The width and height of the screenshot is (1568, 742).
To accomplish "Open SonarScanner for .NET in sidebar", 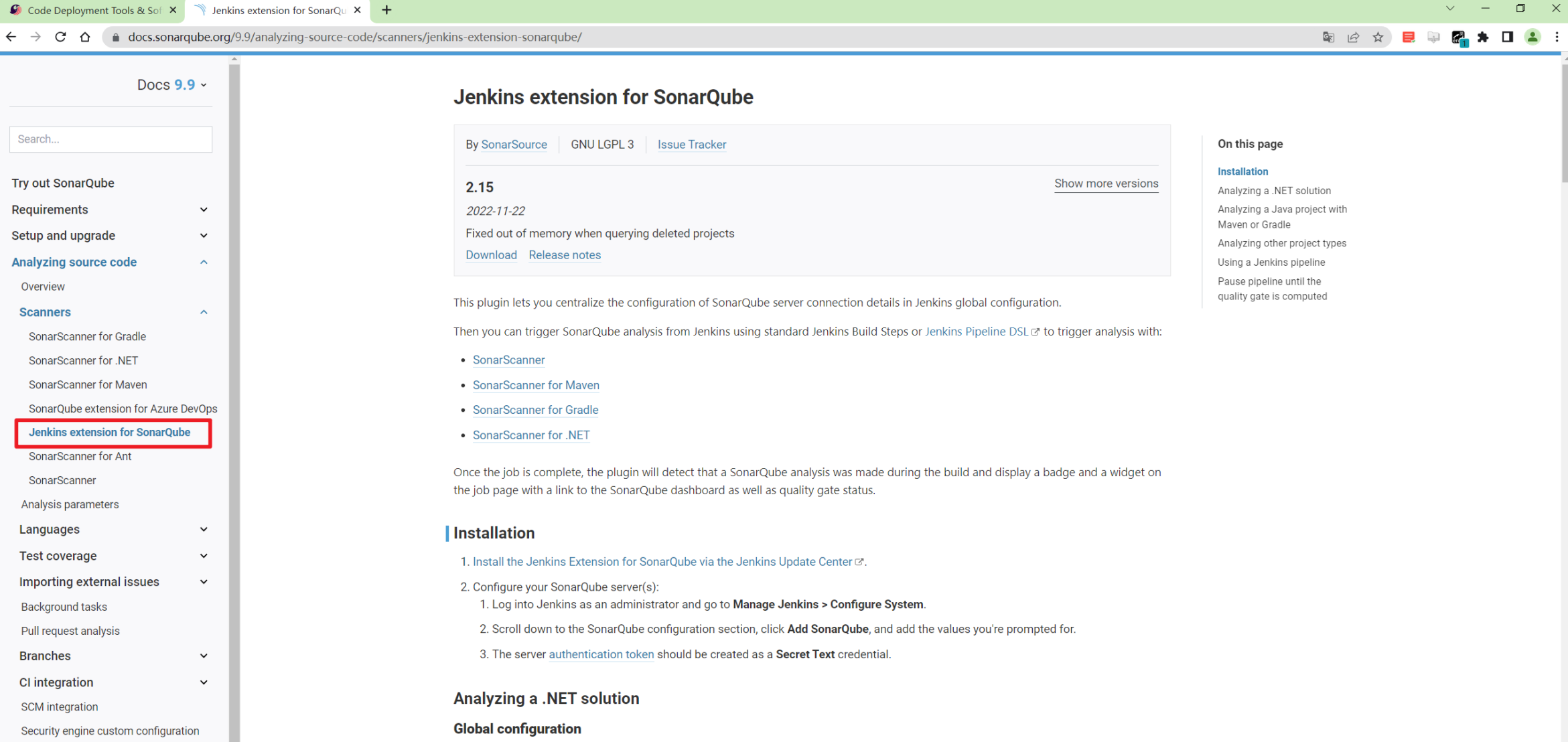I will pos(83,360).
